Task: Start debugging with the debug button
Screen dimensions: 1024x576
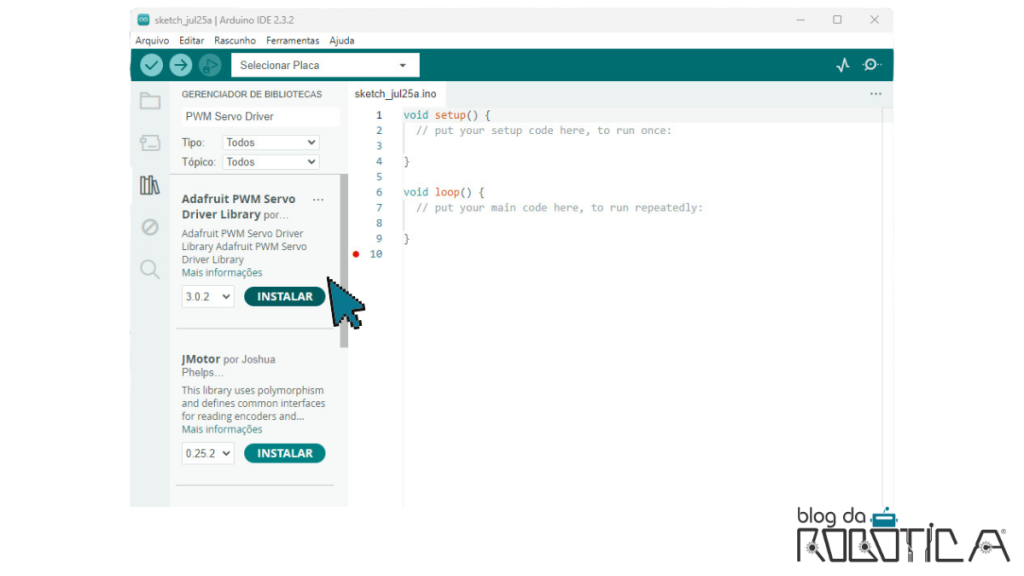Action: click(x=210, y=65)
